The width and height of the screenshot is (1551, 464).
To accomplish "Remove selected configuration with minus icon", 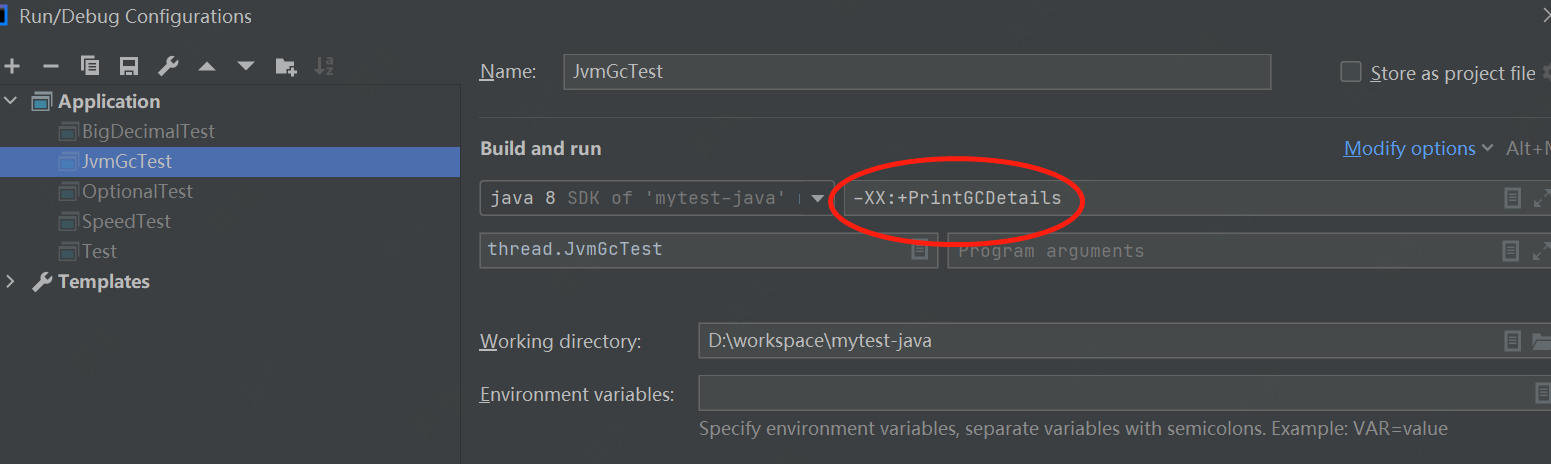I will point(51,66).
